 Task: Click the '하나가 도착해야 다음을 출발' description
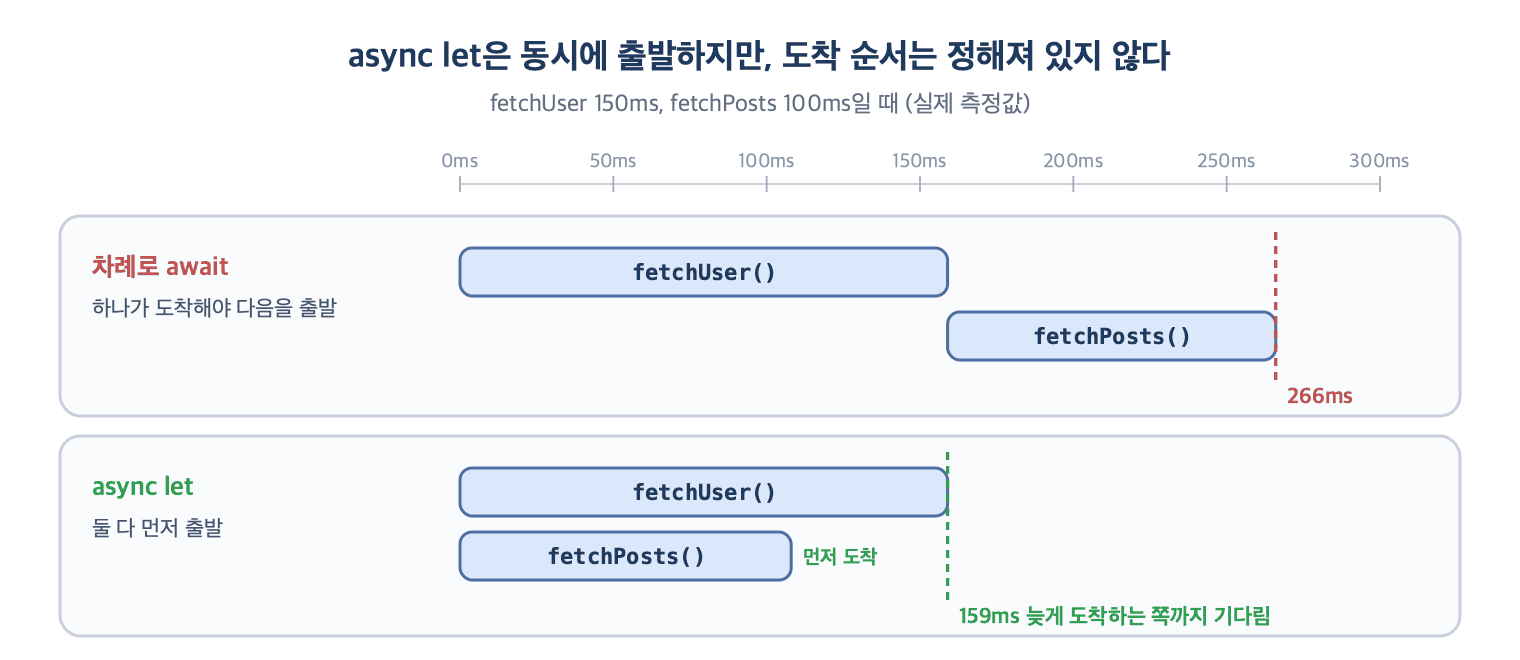click(214, 308)
